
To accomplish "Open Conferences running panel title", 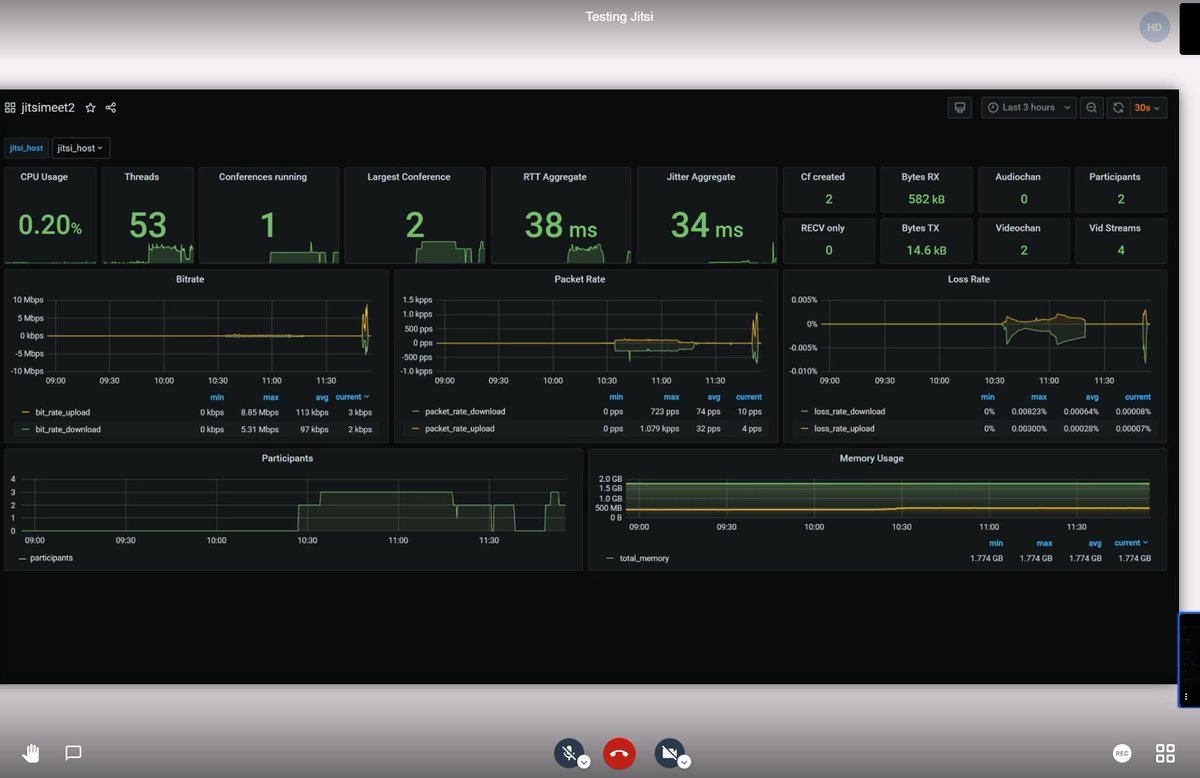I will click(x=263, y=177).
